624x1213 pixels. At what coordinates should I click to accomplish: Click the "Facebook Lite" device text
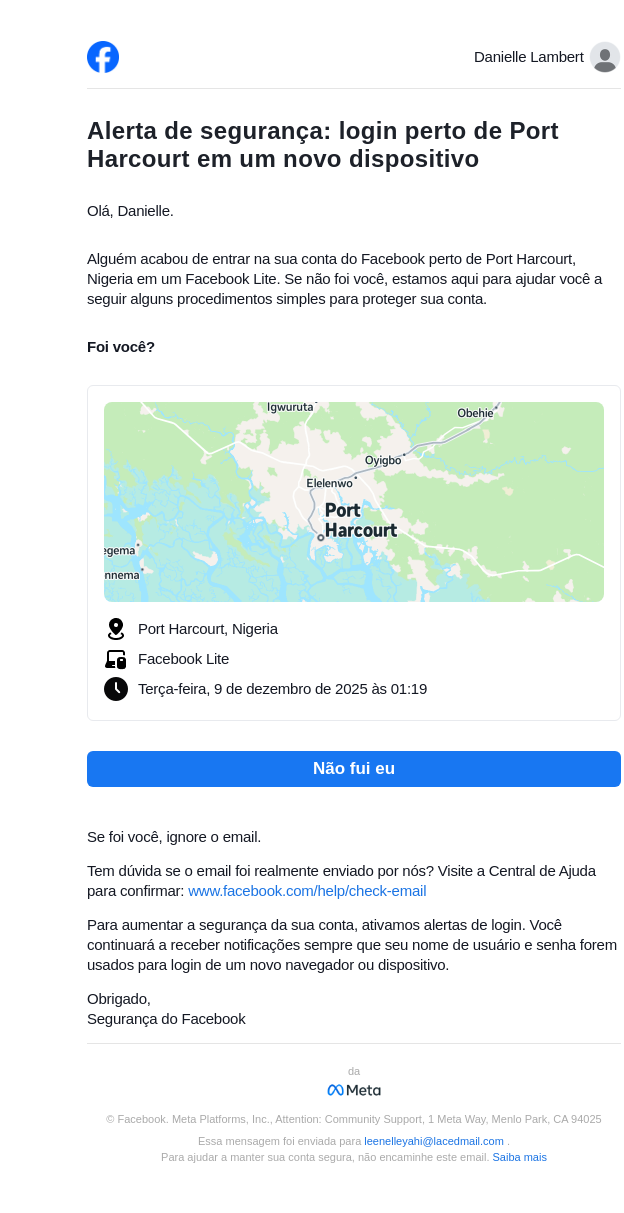coord(183,659)
